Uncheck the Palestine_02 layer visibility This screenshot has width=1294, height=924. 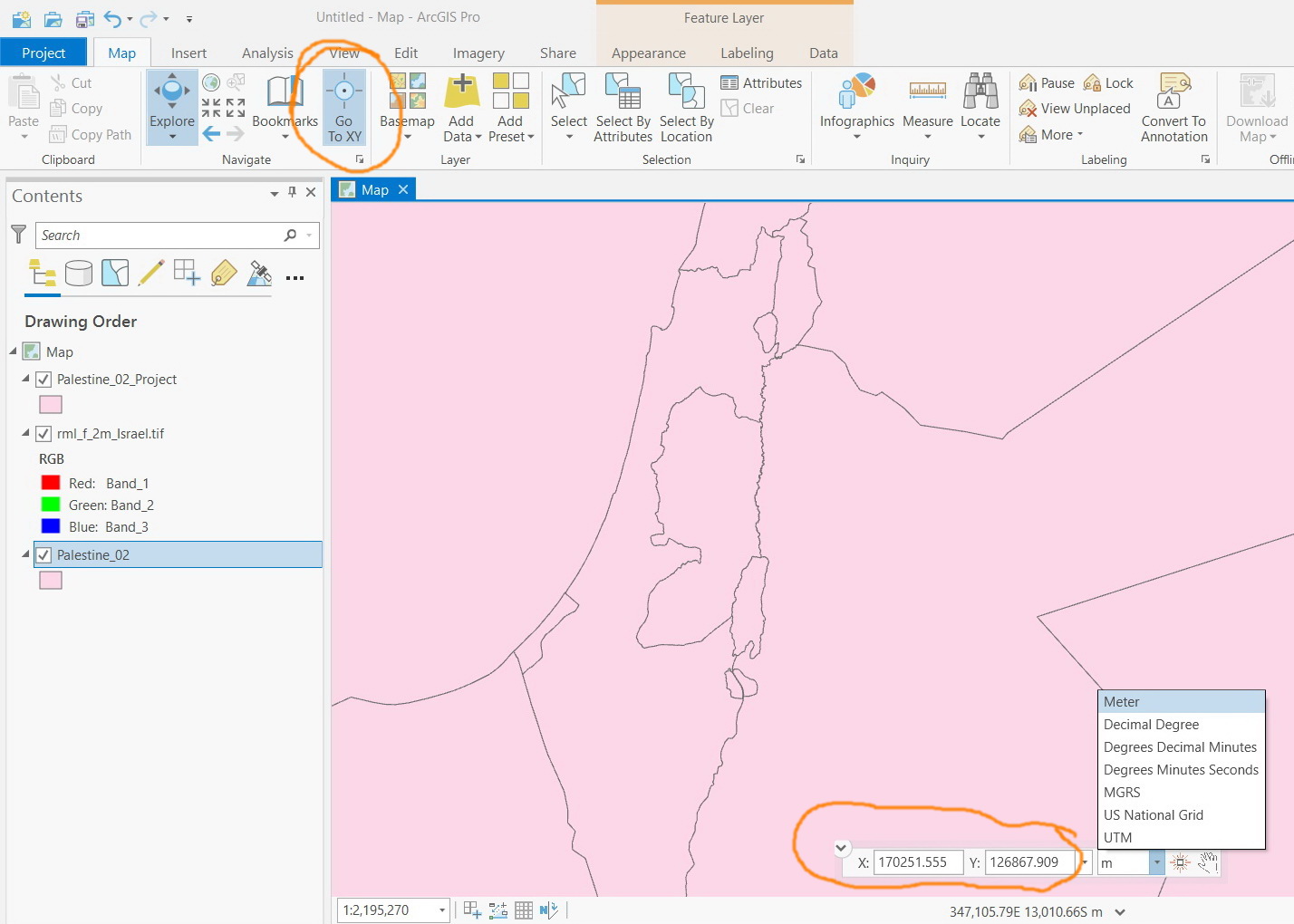click(43, 555)
